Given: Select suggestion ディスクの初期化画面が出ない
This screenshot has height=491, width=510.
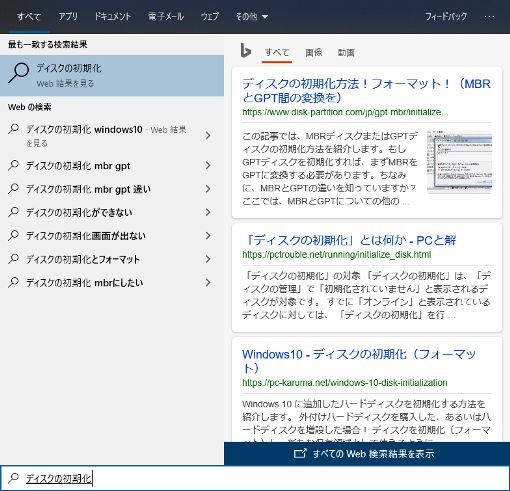Looking at the screenshot, I should tap(112, 236).
